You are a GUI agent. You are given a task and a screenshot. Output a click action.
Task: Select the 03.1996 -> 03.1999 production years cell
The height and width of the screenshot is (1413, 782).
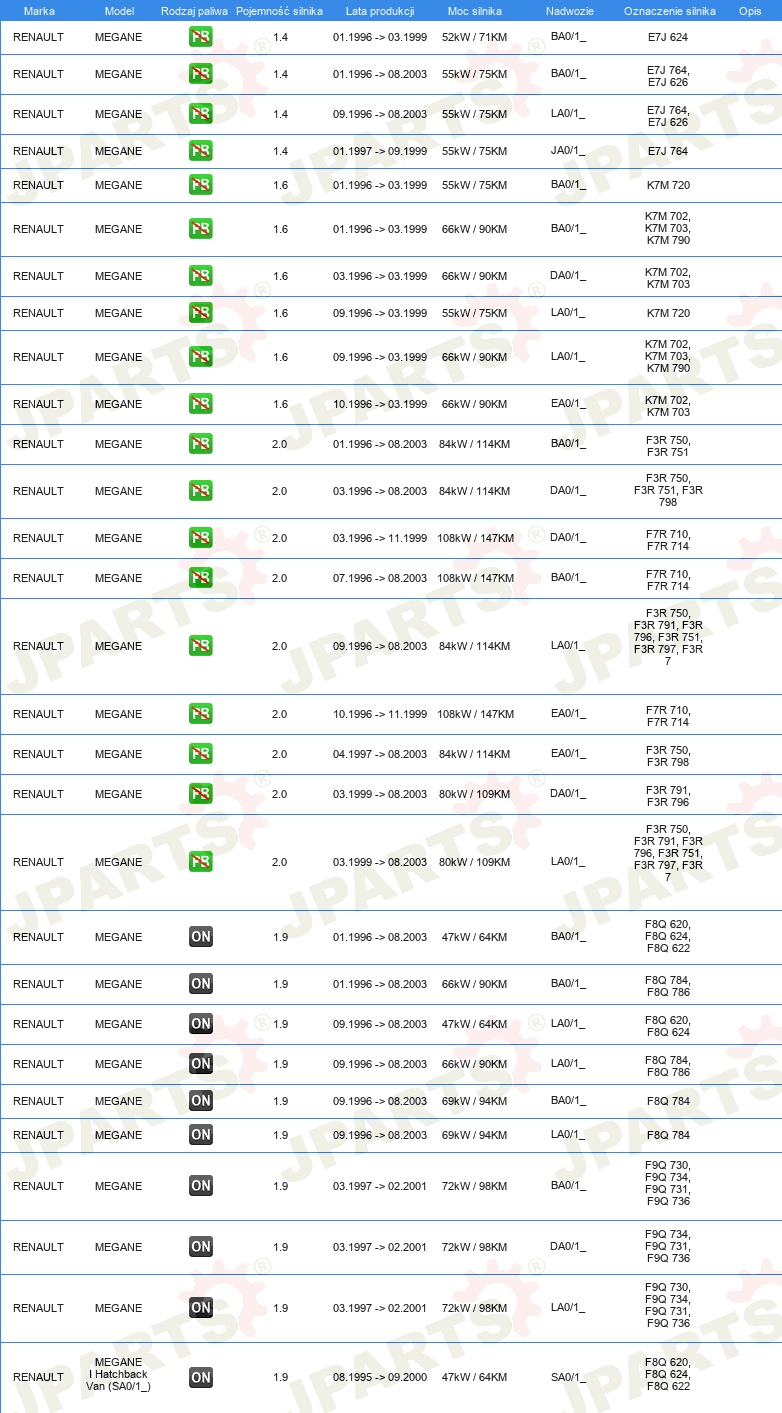380,276
